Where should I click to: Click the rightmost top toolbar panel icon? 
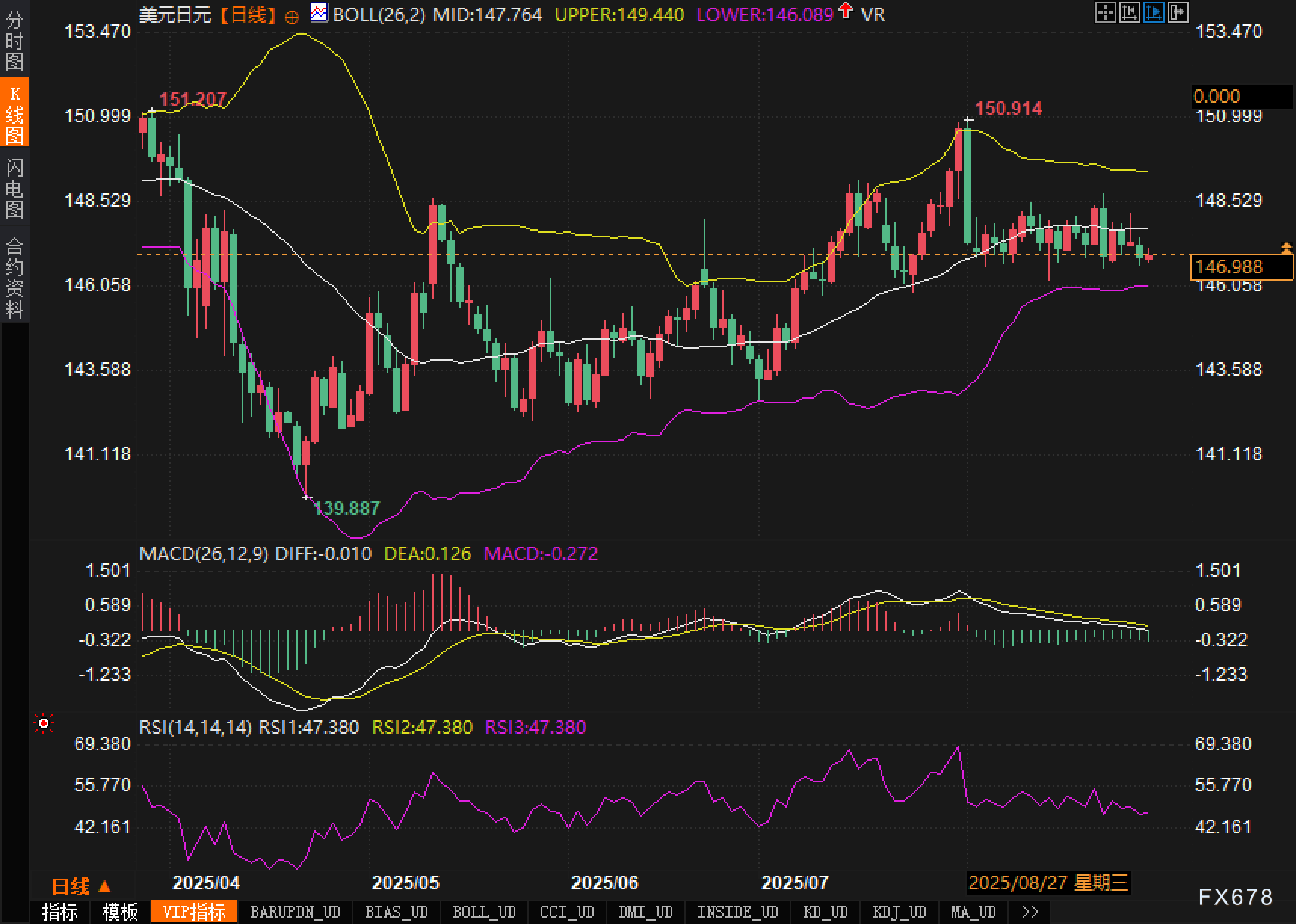(x=1177, y=12)
